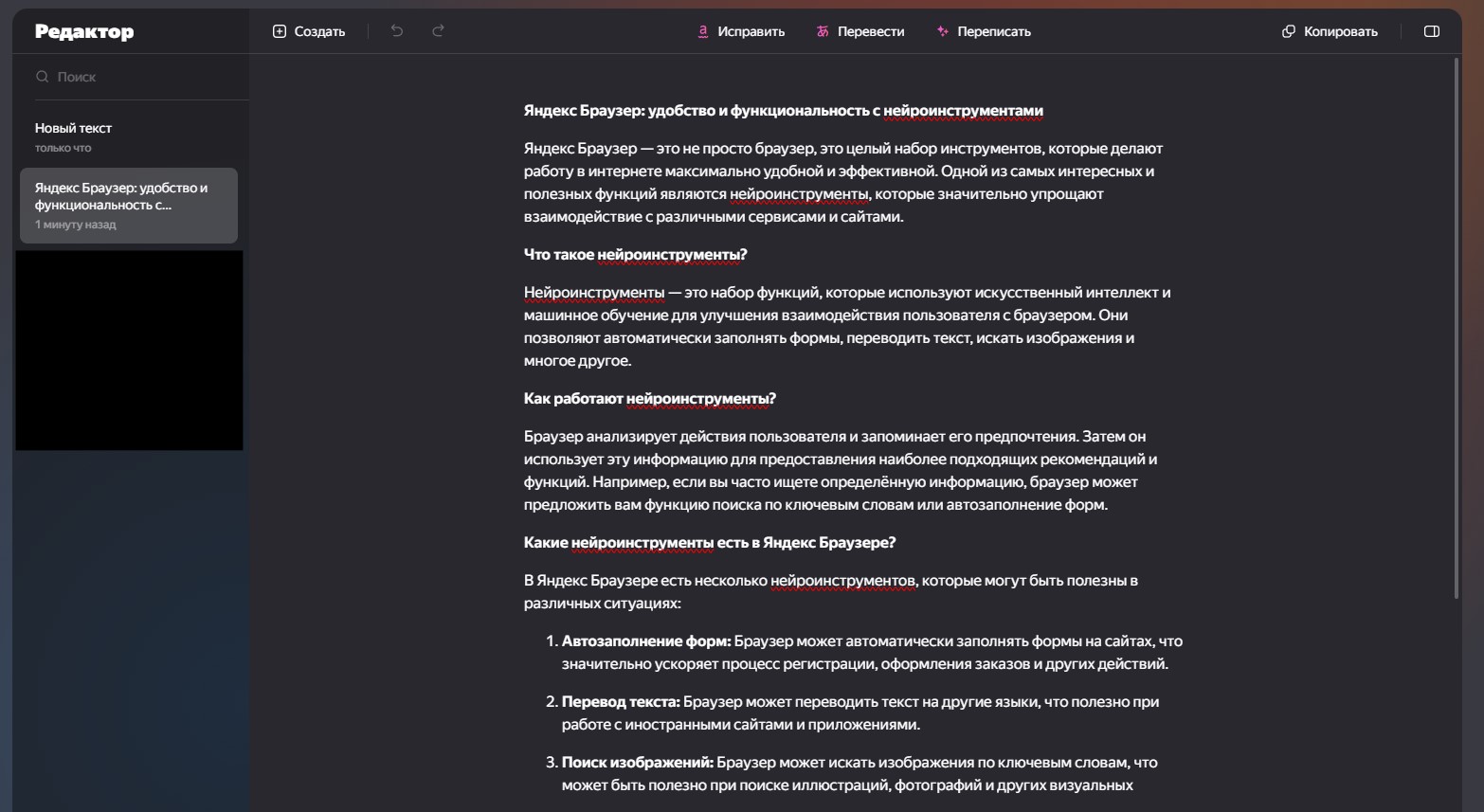Click the Создать button label
This screenshot has height=812, width=1484.
[x=319, y=31]
